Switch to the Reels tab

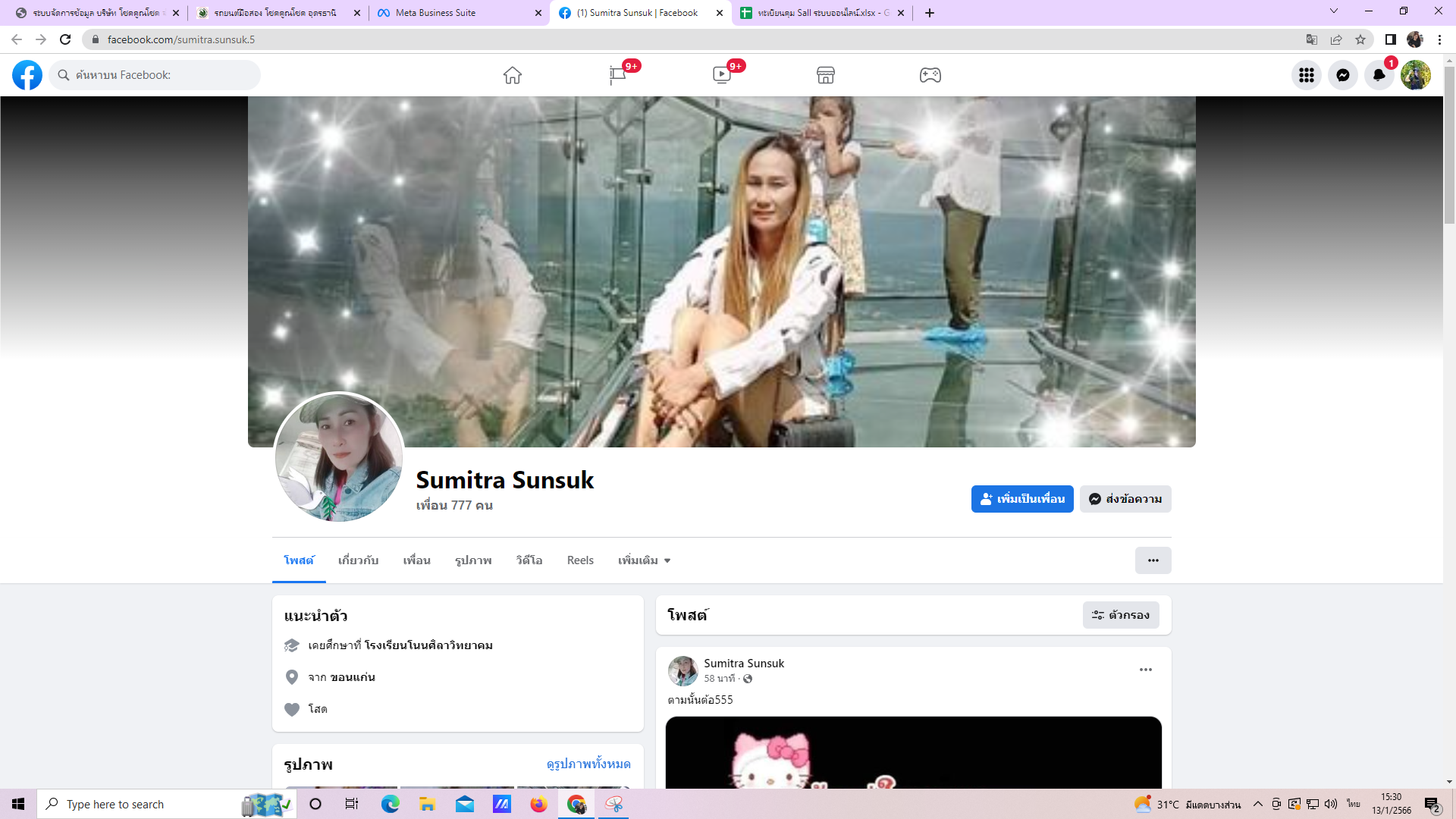[x=580, y=560]
